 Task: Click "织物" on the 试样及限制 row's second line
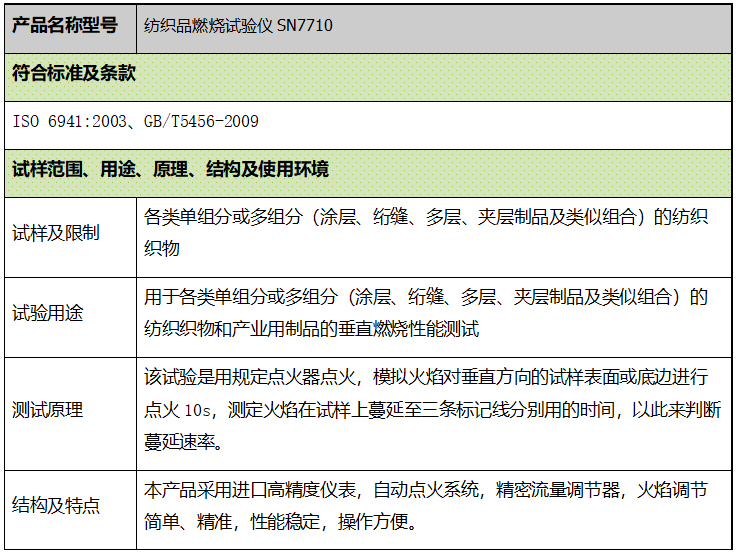coord(162,248)
